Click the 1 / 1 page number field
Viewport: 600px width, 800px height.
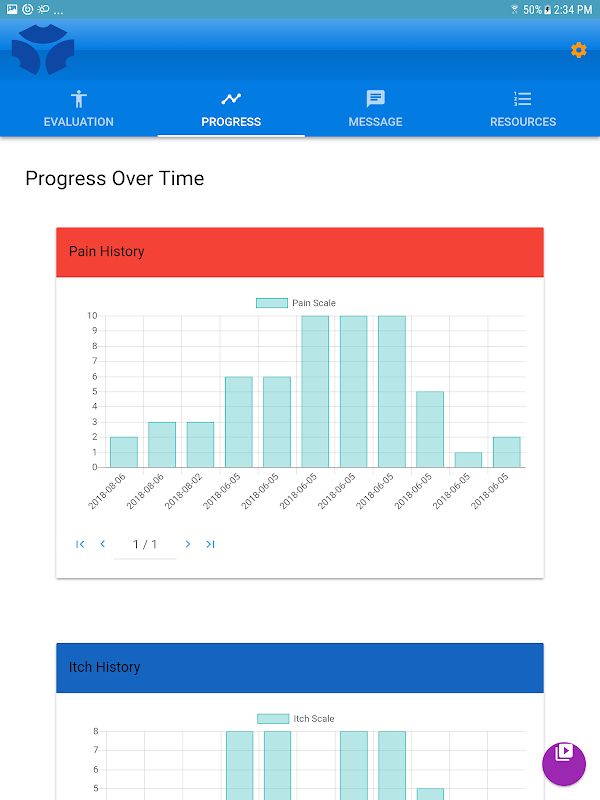coord(145,544)
